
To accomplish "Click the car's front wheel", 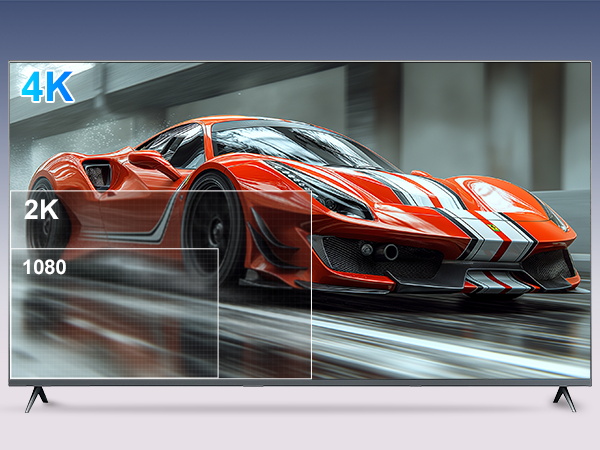I will [x=214, y=229].
